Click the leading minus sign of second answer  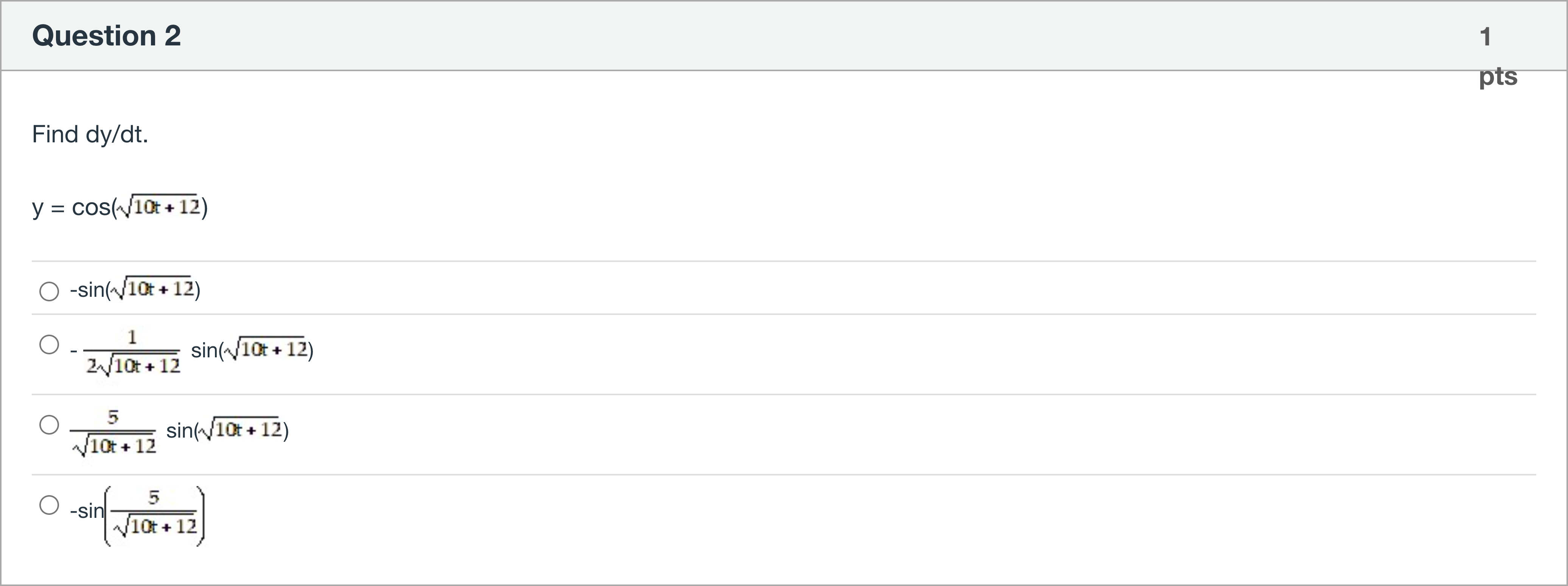74,351
